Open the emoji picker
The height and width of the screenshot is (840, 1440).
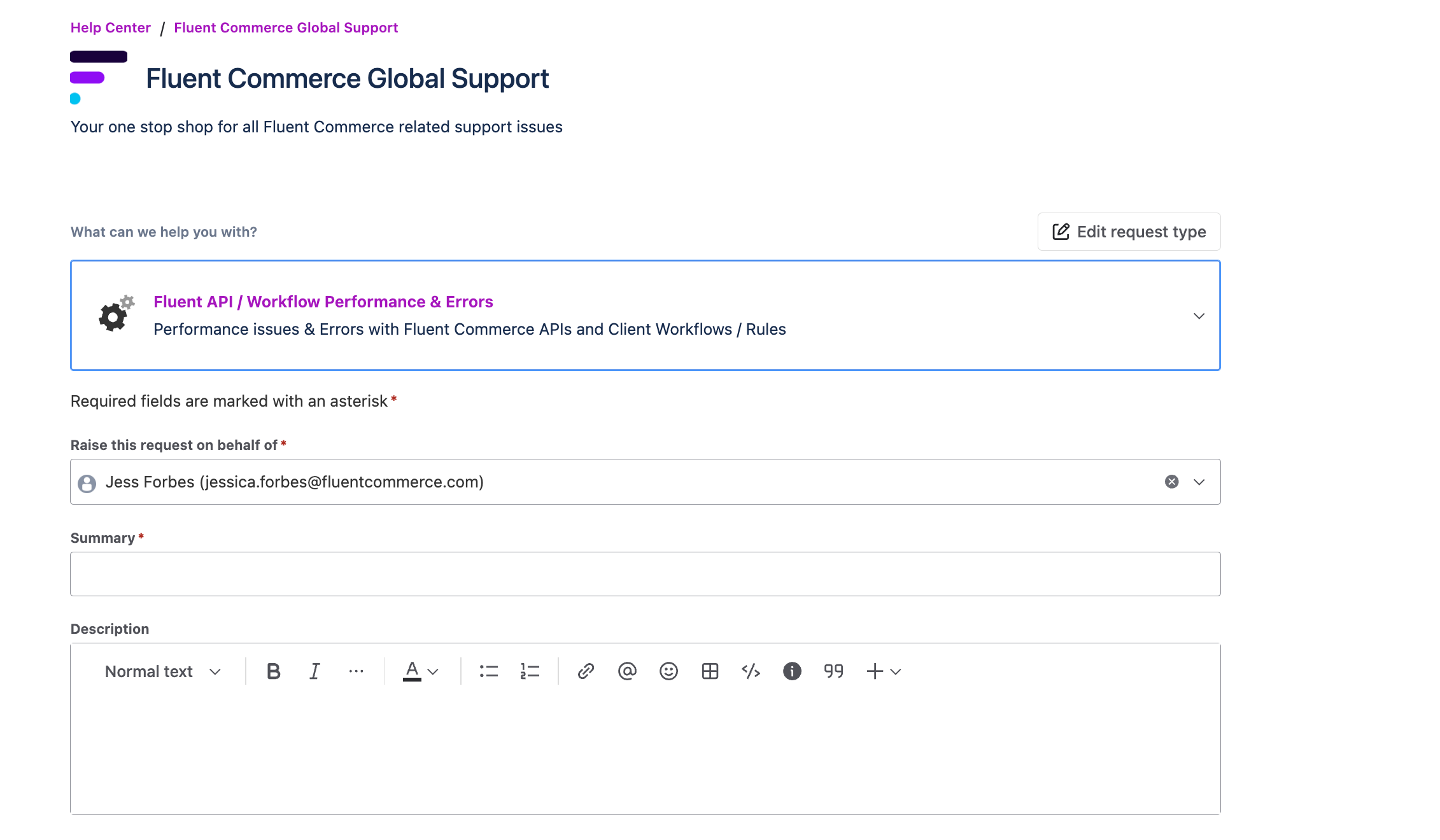point(668,671)
